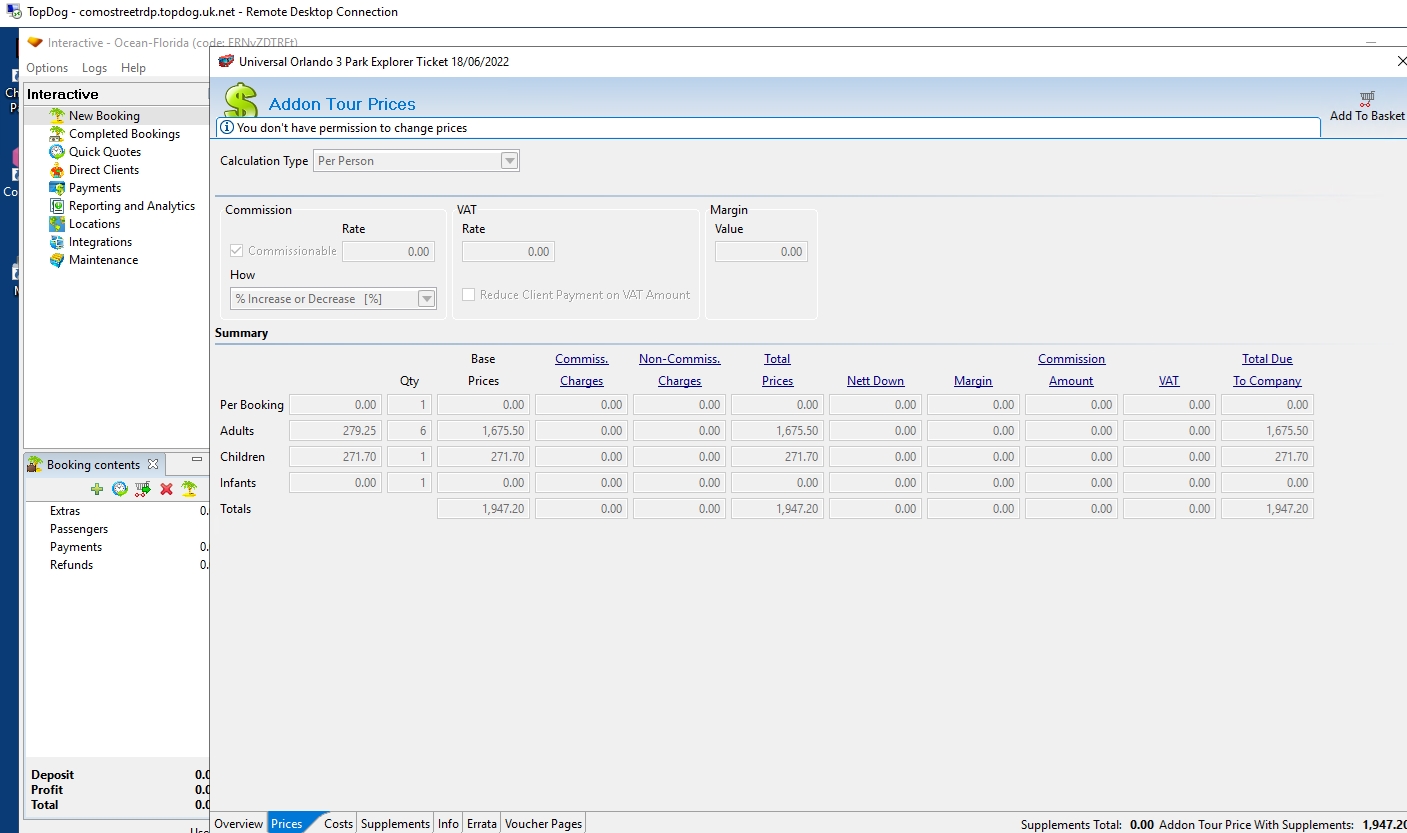Image resolution: width=1407 pixels, height=833 pixels.
Task: Open the Calculation Type dropdown
Action: click(x=509, y=161)
